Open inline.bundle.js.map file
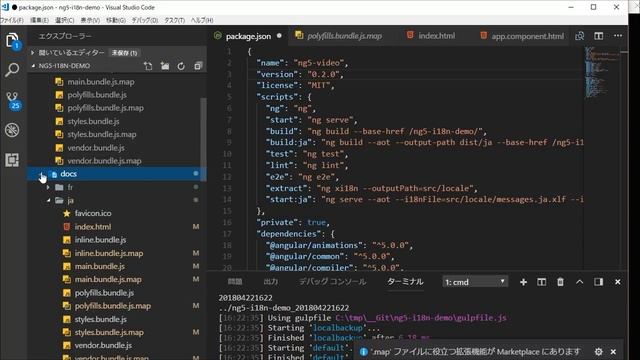Image resolution: width=640 pixels, height=360 pixels. [109, 253]
